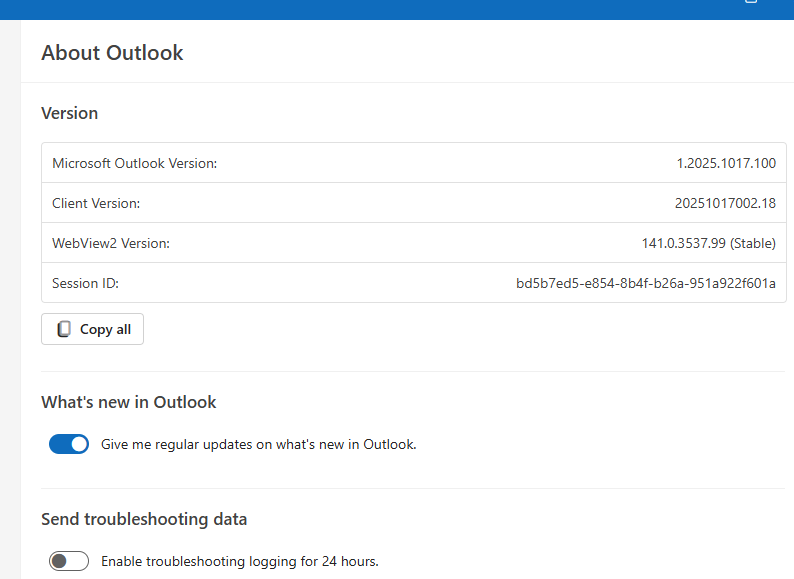Click the Client Version value 20251017002.18
The image size is (794, 579).
pyautogui.click(x=725, y=203)
